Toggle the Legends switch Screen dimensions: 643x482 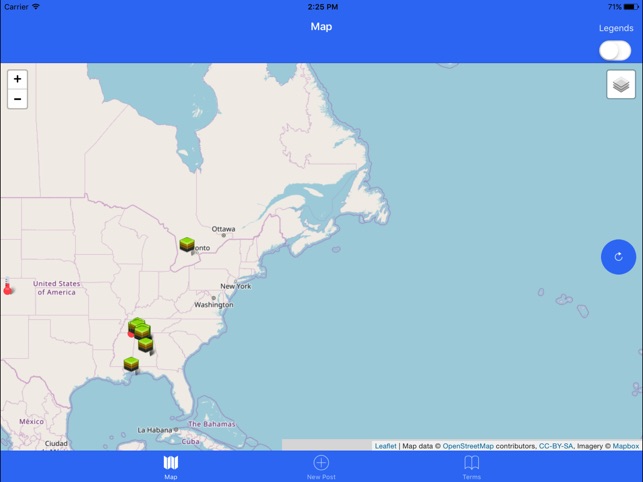click(x=615, y=51)
